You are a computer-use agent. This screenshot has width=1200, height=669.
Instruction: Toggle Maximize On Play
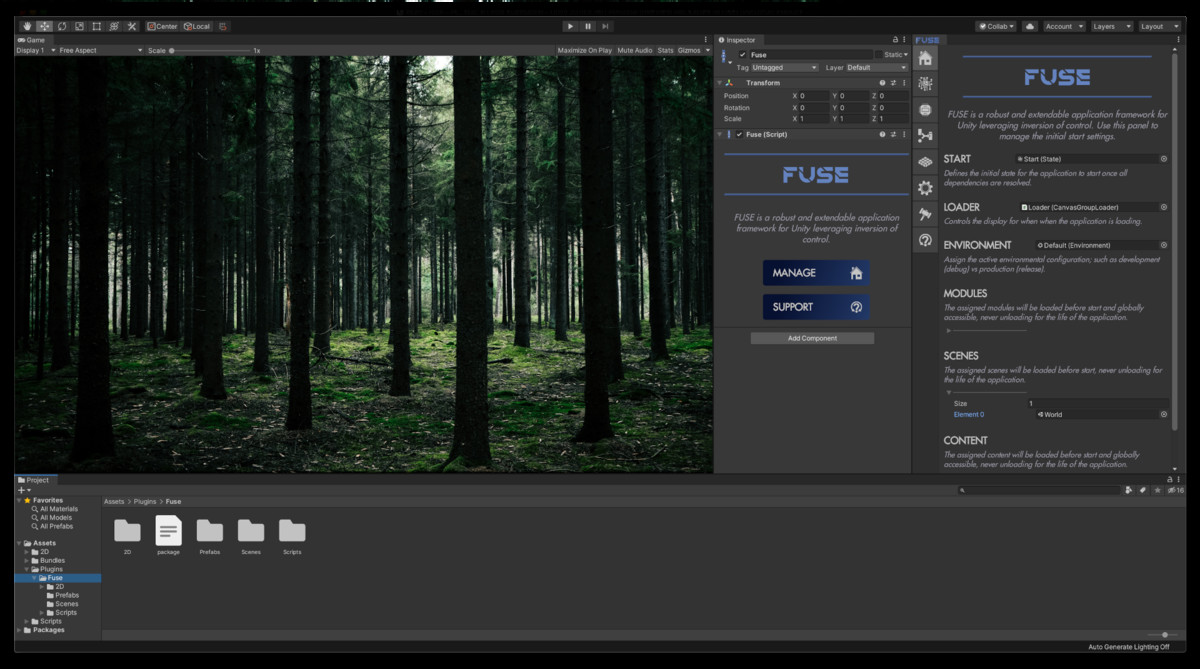pos(585,50)
